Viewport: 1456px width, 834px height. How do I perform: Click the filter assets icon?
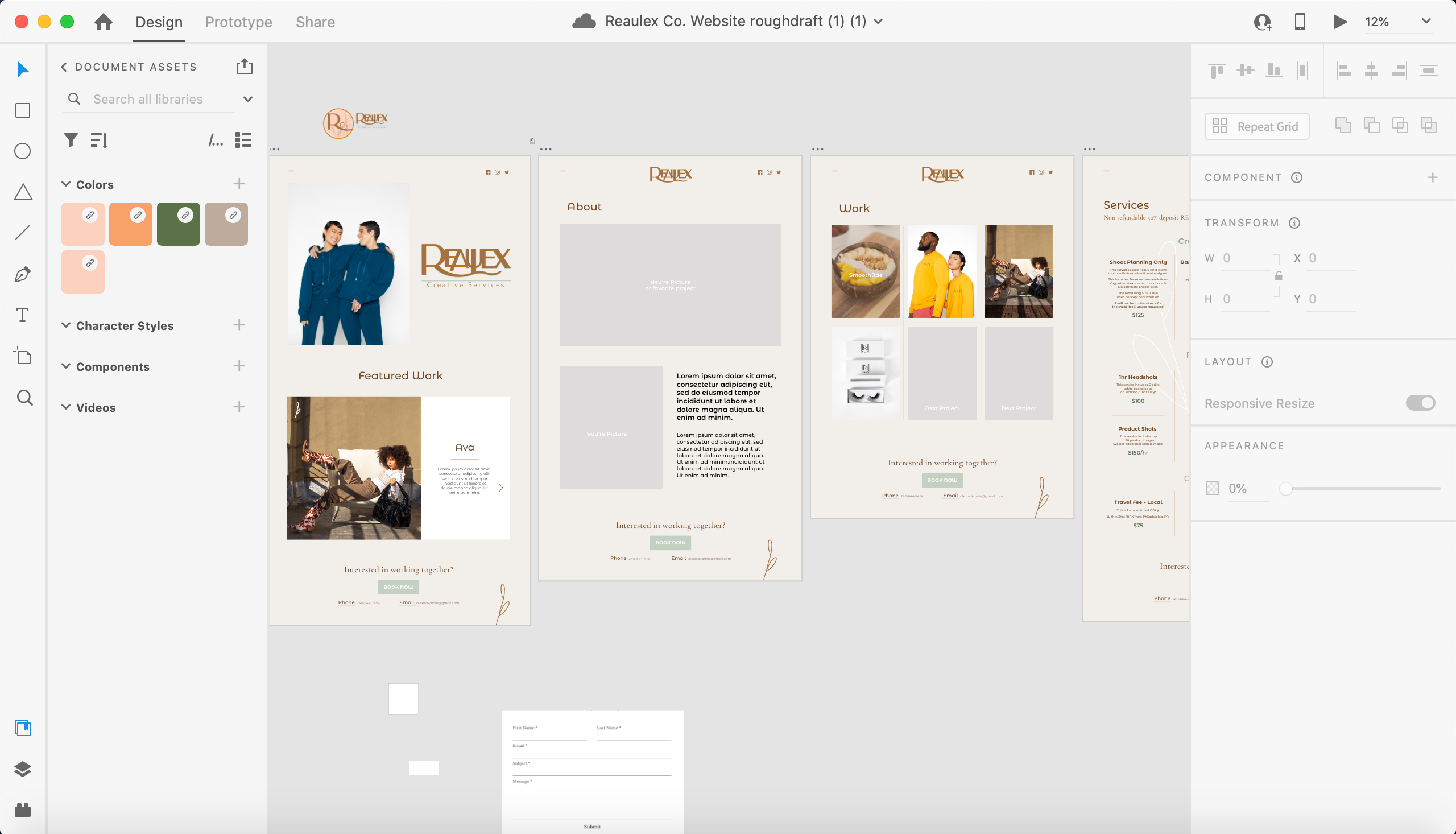point(71,140)
